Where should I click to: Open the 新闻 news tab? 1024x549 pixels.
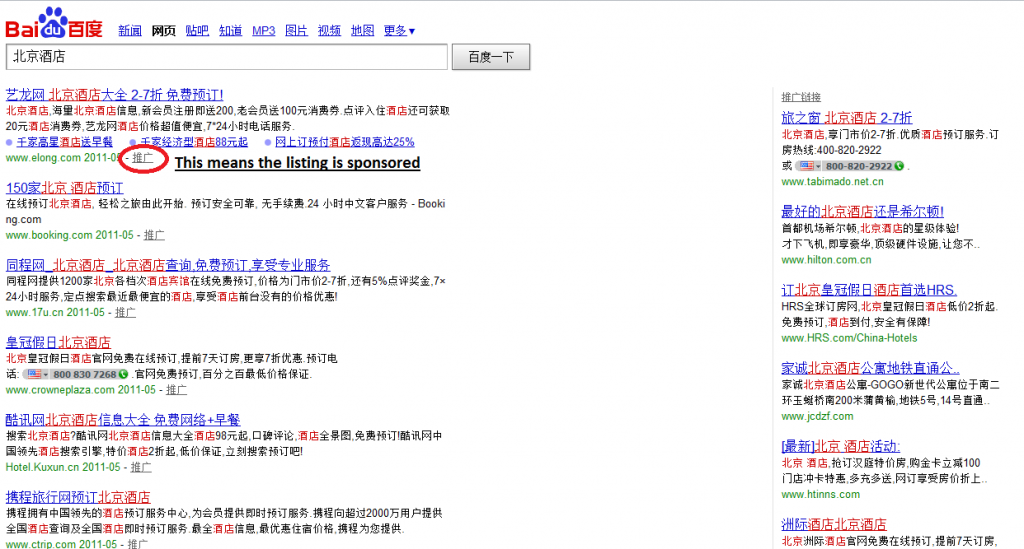(130, 31)
